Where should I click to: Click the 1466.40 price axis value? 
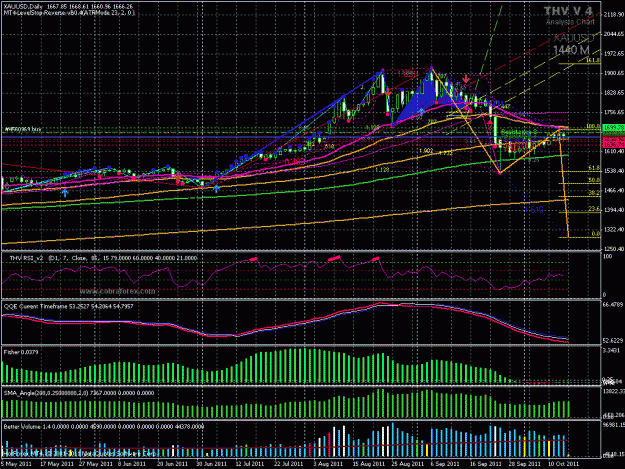[x=613, y=191]
